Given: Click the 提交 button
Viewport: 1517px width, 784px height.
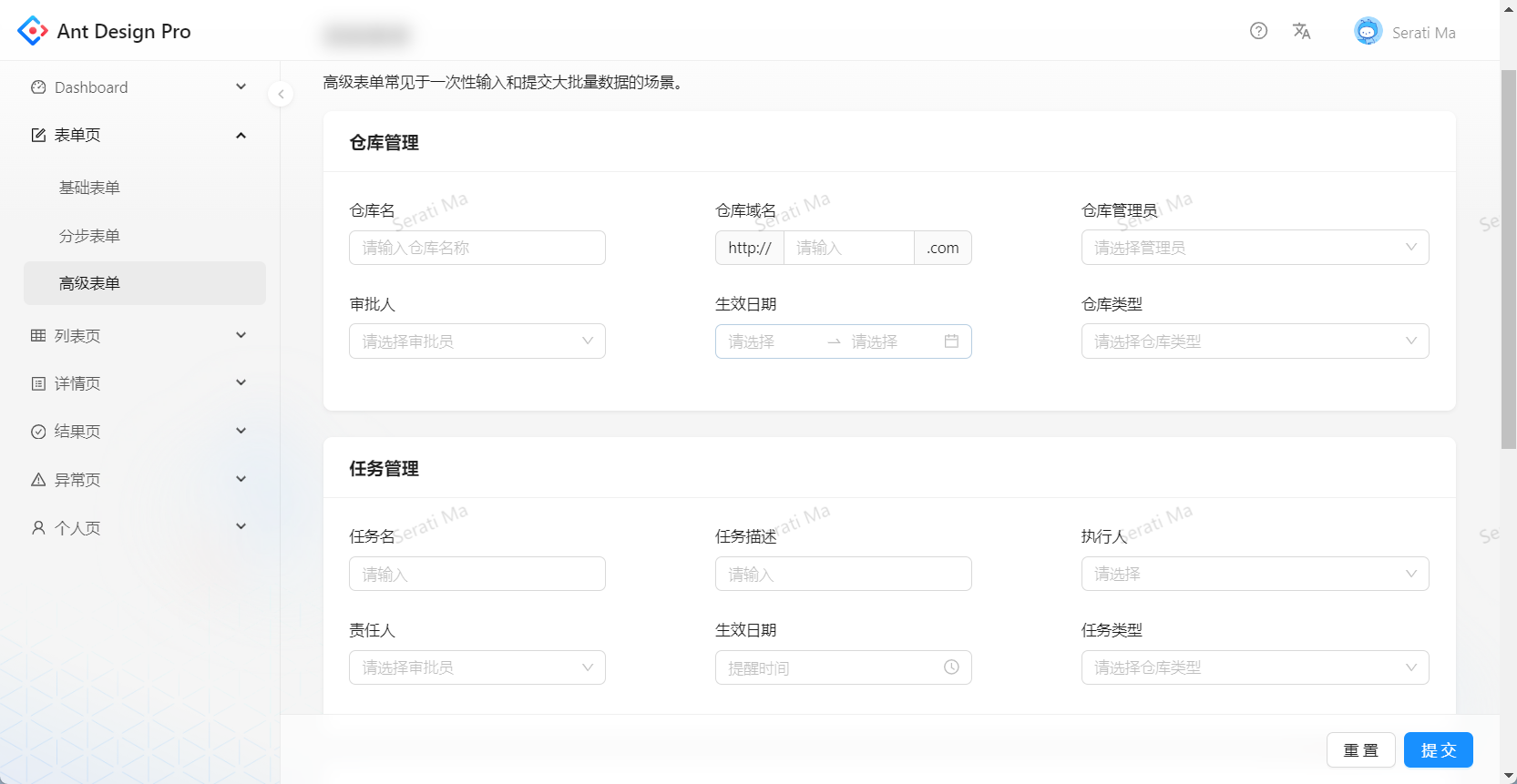Looking at the screenshot, I should coord(1439,750).
